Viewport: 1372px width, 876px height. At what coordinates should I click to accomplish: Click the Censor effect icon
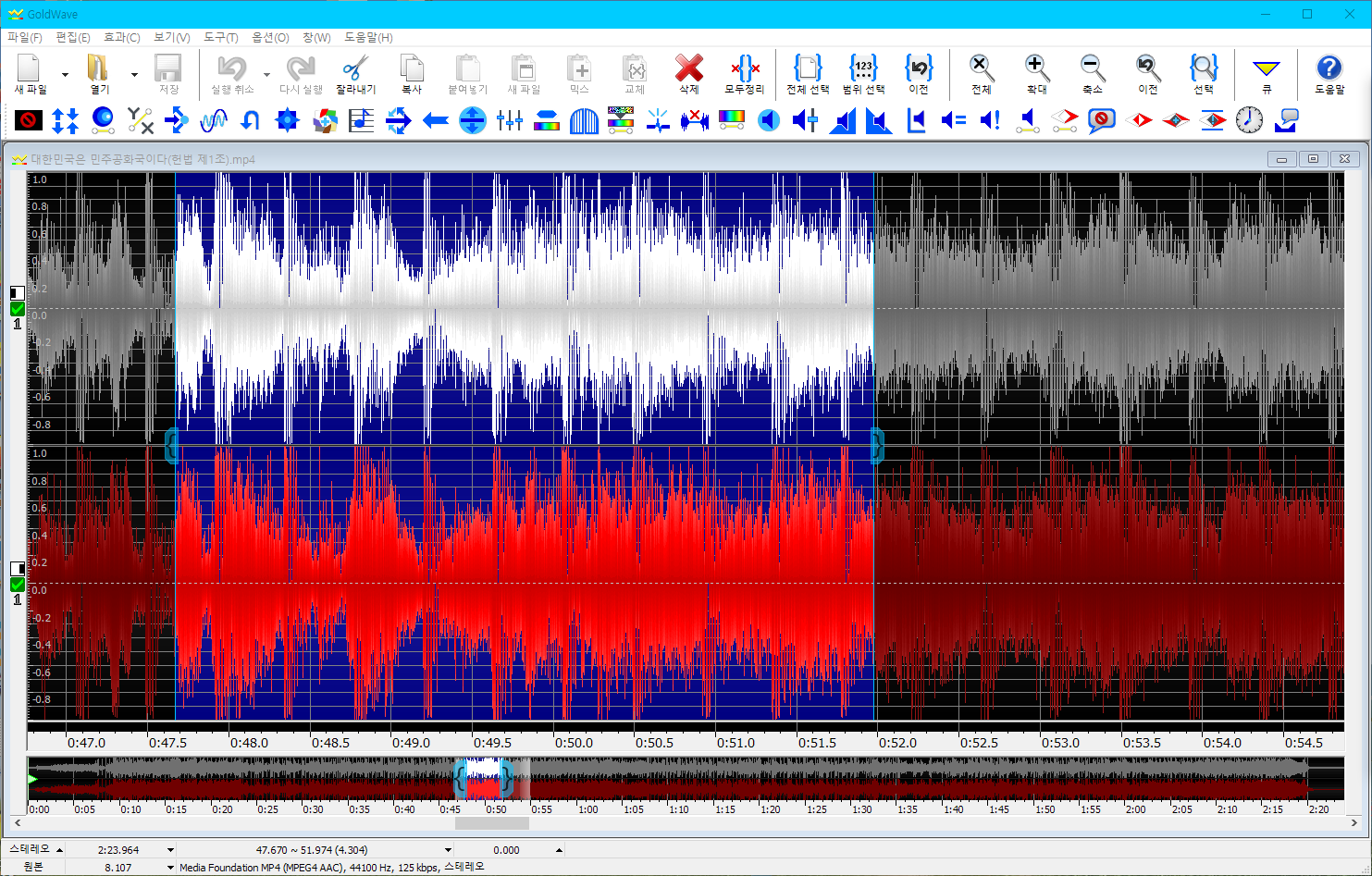point(29,120)
